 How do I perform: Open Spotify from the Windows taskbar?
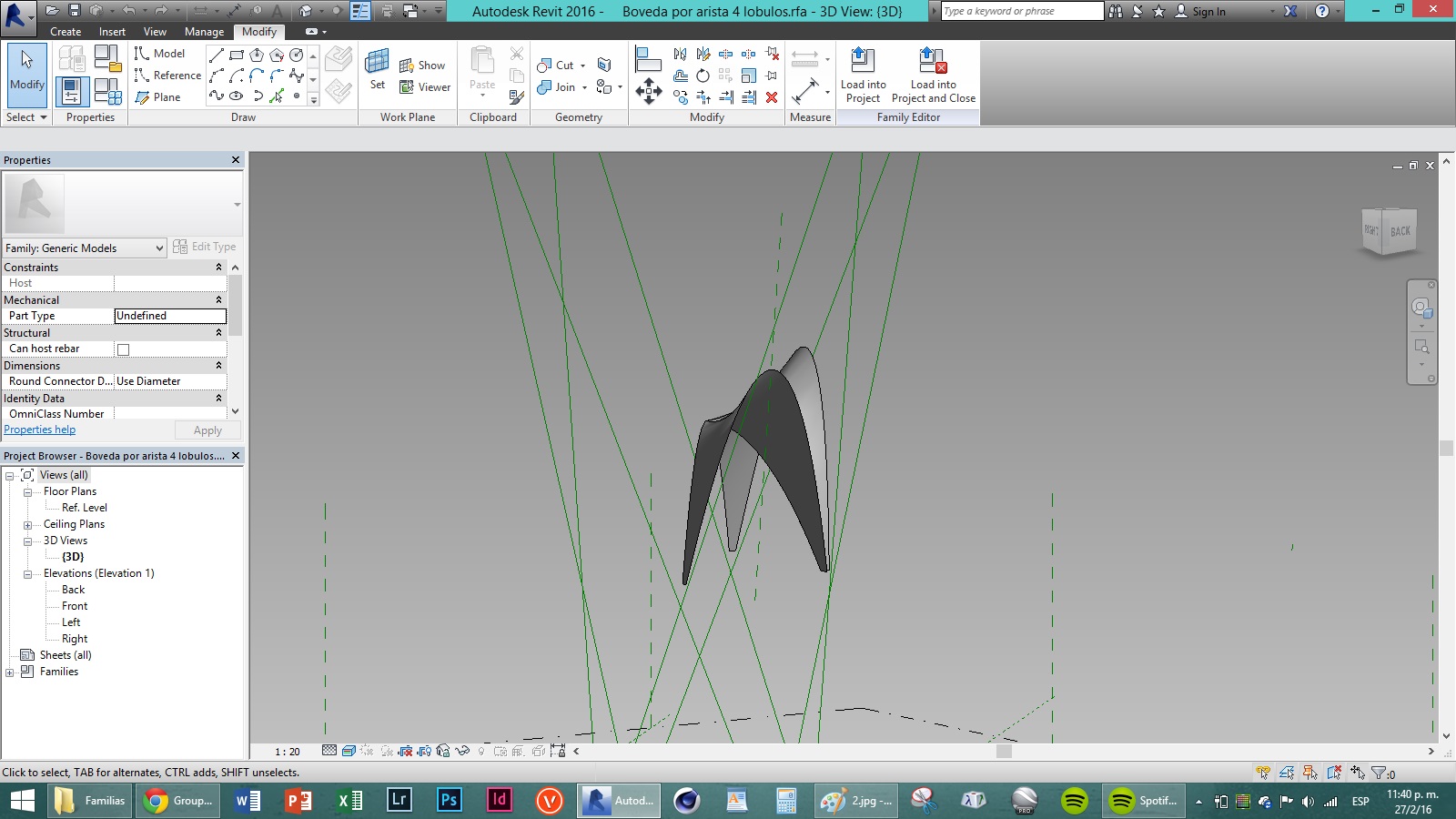pyautogui.click(x=1145, y=801)
